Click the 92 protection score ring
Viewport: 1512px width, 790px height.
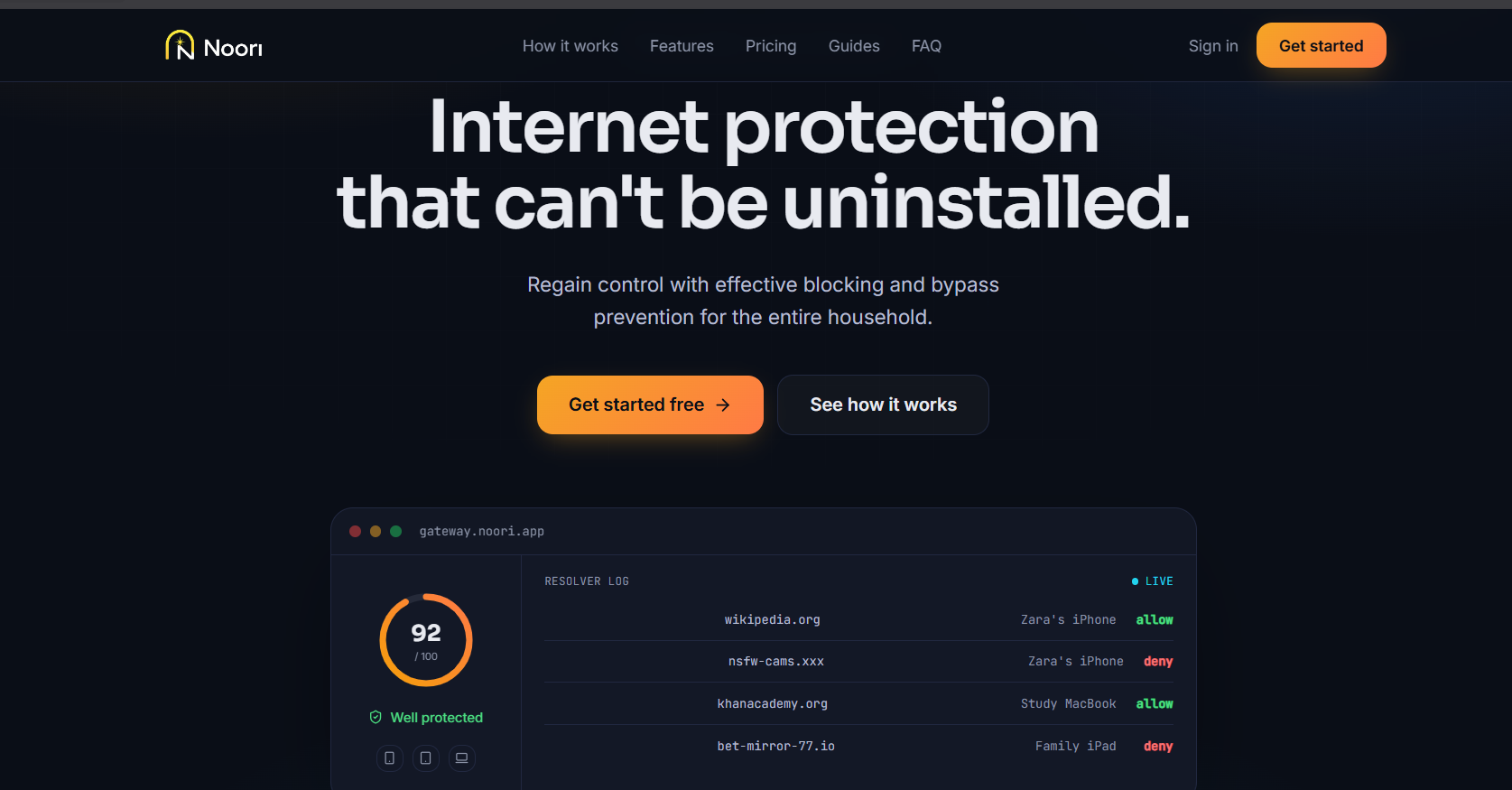point(426,640)
